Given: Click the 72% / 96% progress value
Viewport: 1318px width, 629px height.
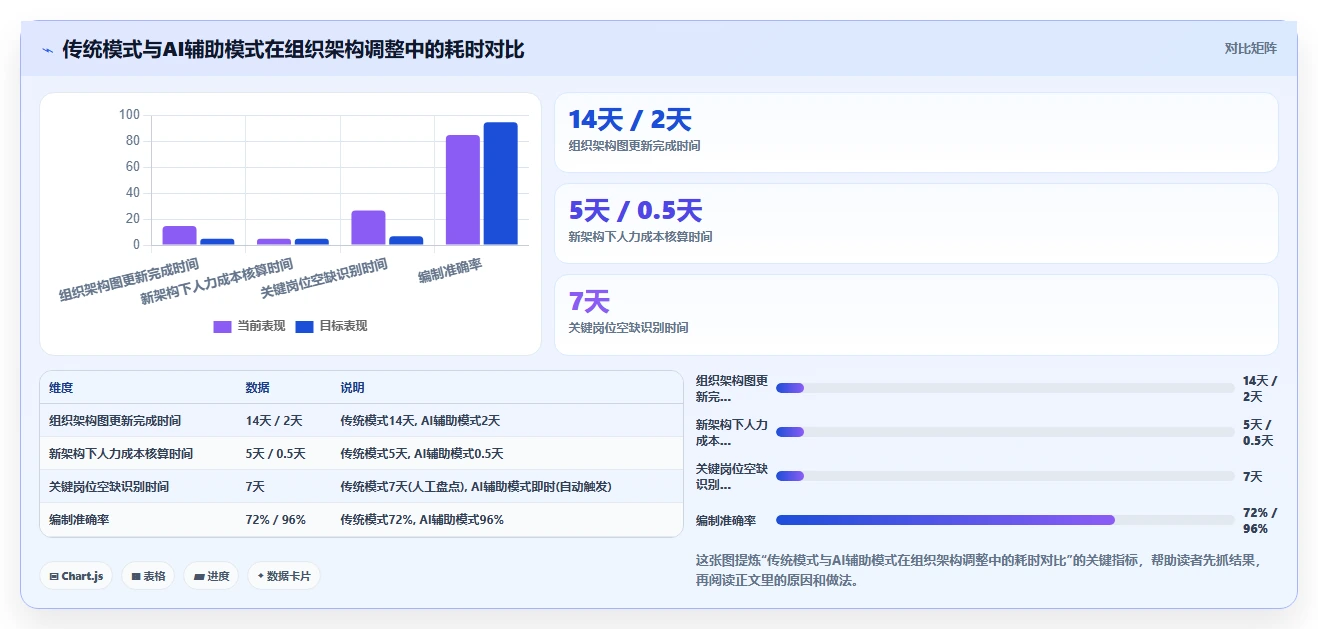Looking at the screenshot, I should point(1260,520).
